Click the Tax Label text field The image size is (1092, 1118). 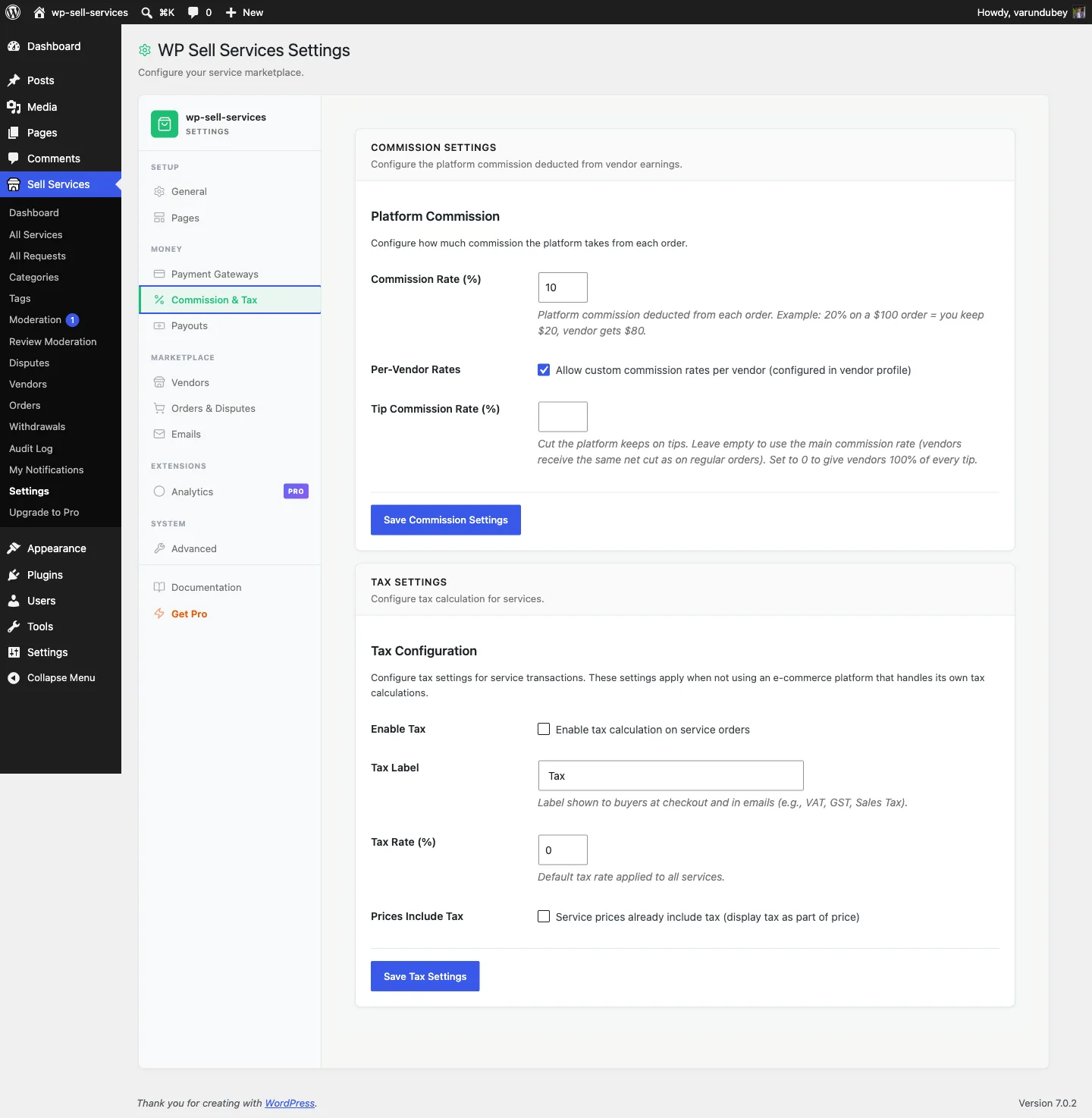tap(671, 776)
